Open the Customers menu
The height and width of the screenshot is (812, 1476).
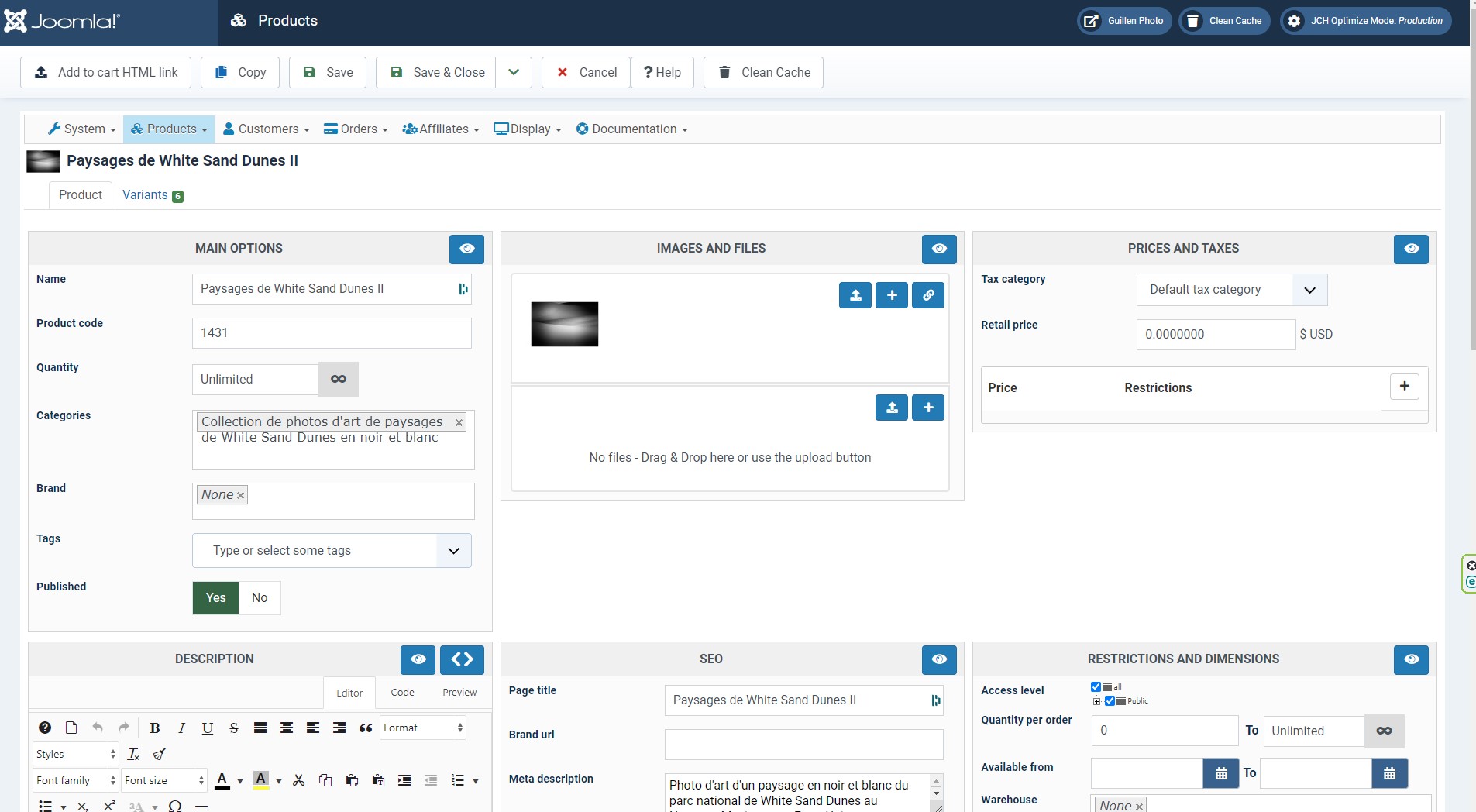[x=266, y=129]
